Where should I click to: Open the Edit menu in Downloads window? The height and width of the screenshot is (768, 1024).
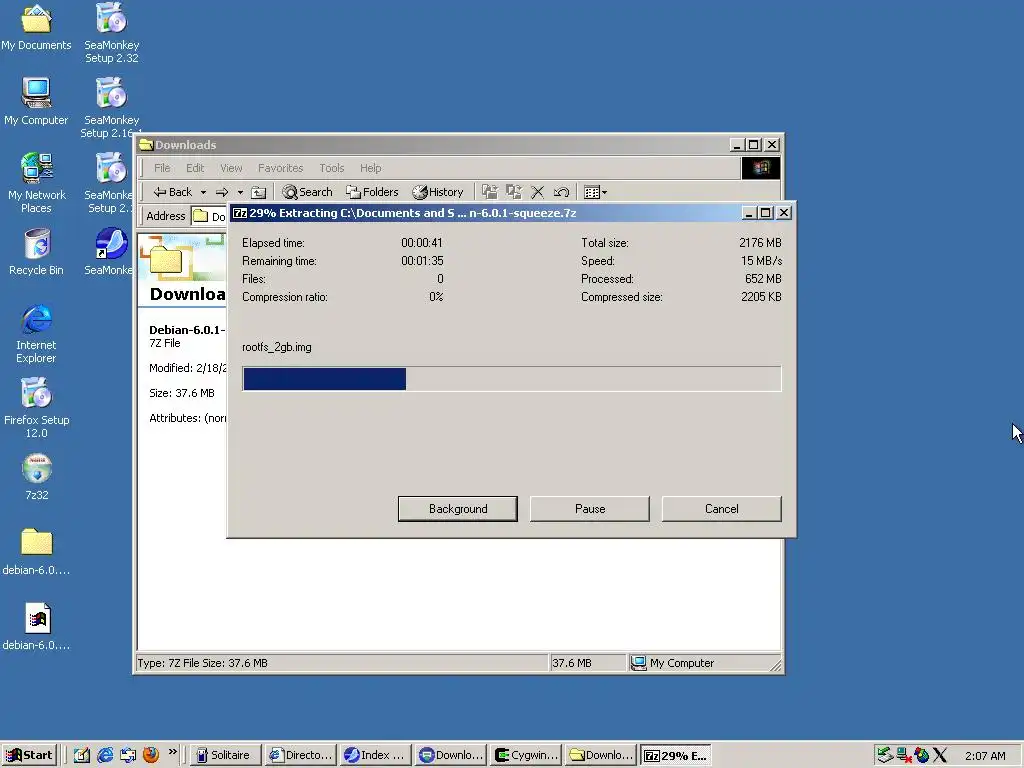pyautogui.click(x=195, y=168)
